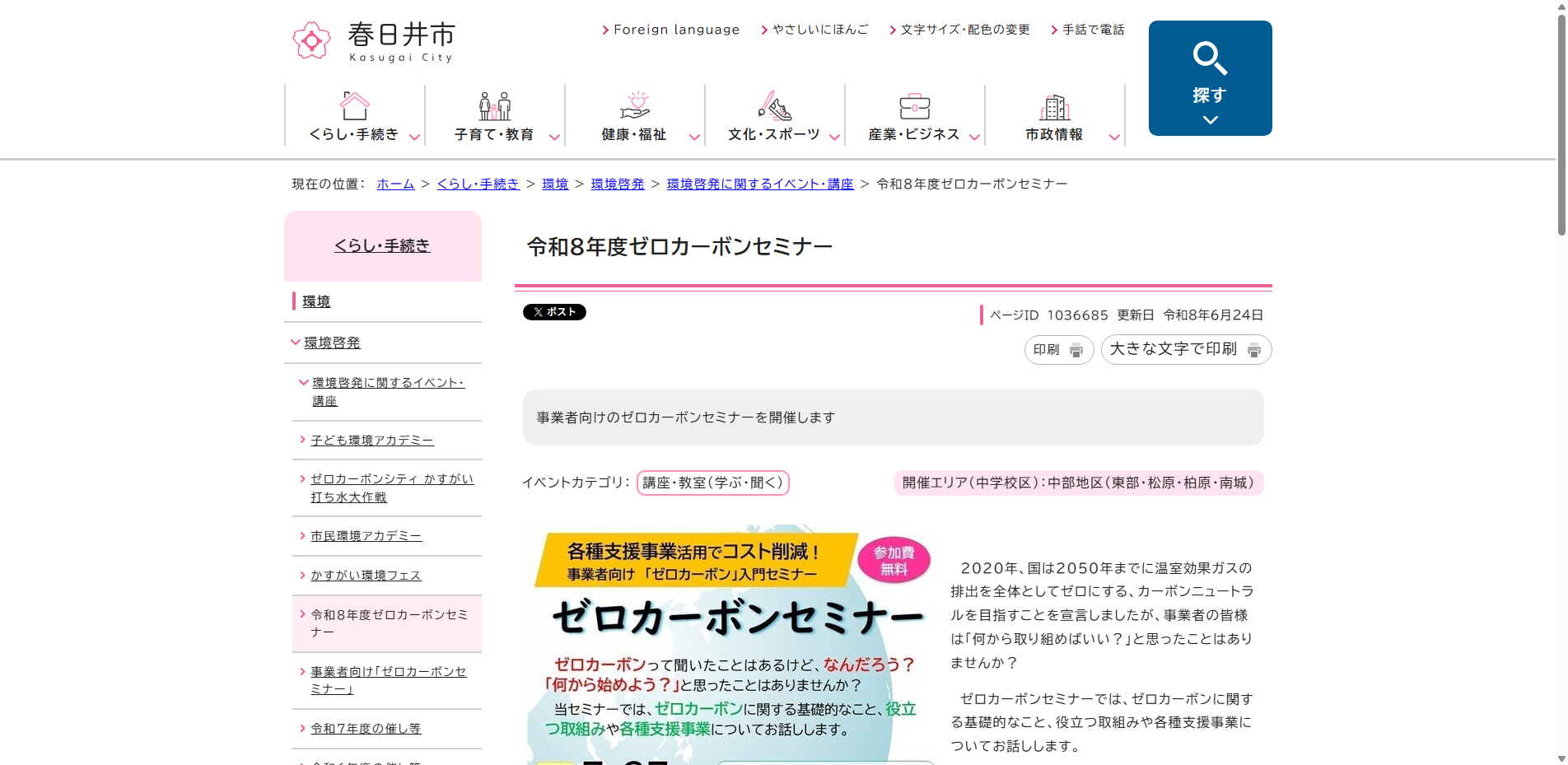Expand the 産業・ビジネス menu chevron
The image size is (1568, 765).
975,138
